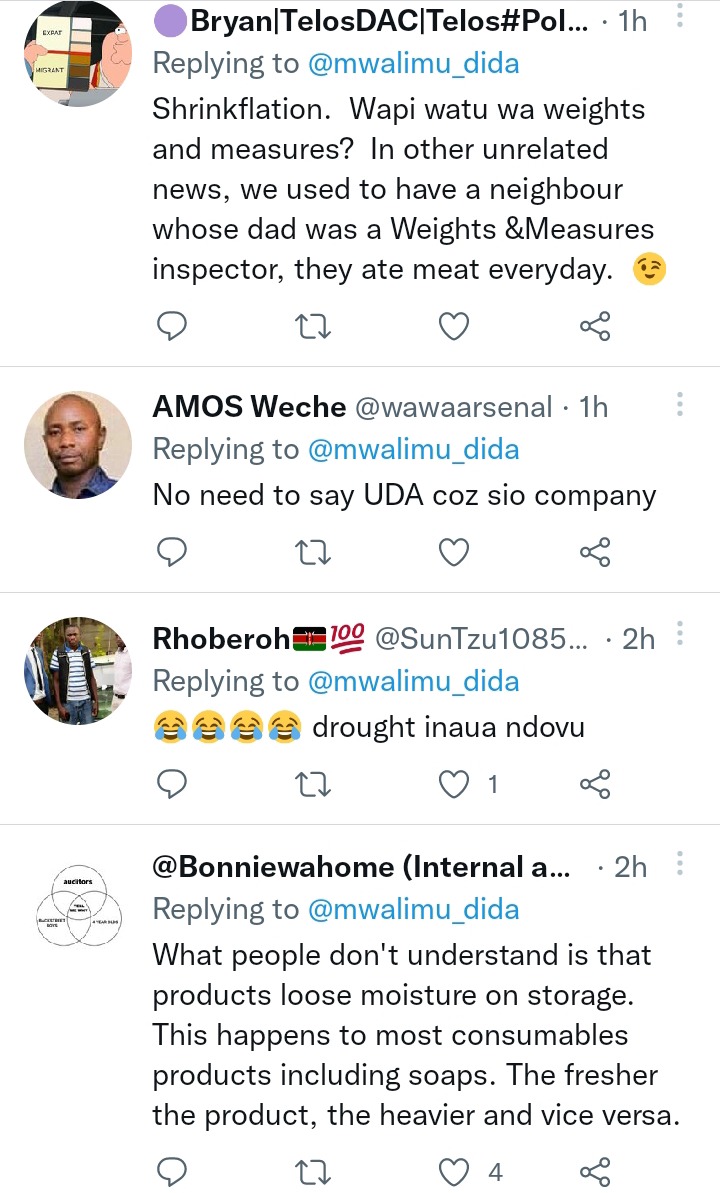This screenshot has height=1193, width=720.
Task: Share AMOS Weche's tweet
Action: click(x=595, y=551)
